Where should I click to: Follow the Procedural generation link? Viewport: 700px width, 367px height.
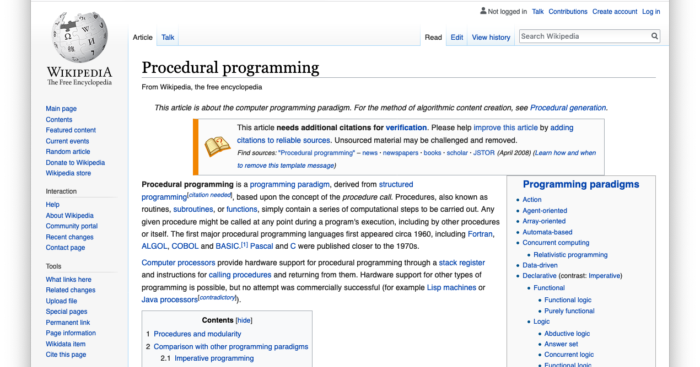coord(568,108)
